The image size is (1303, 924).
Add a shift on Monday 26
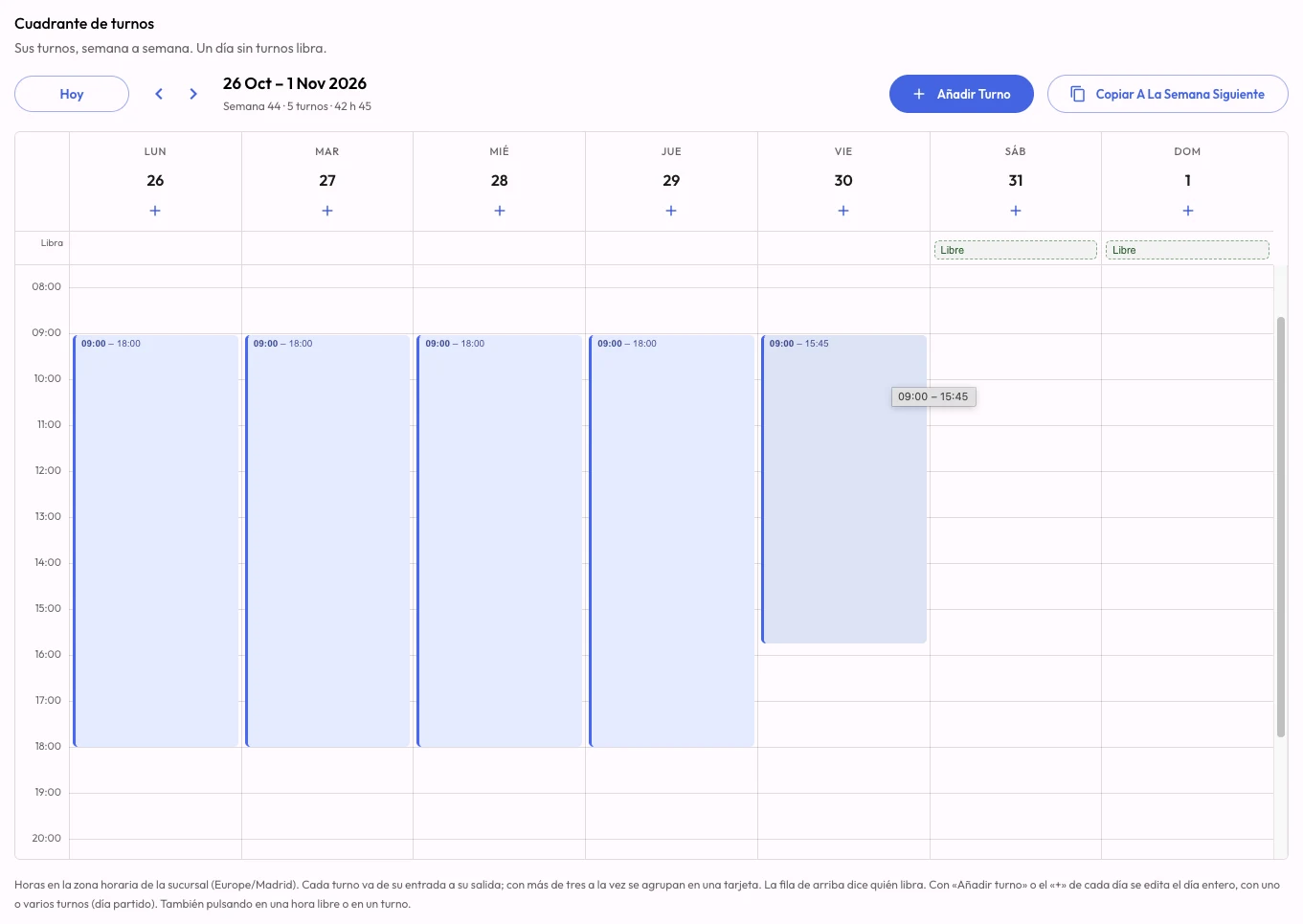(x=155, y=211)
